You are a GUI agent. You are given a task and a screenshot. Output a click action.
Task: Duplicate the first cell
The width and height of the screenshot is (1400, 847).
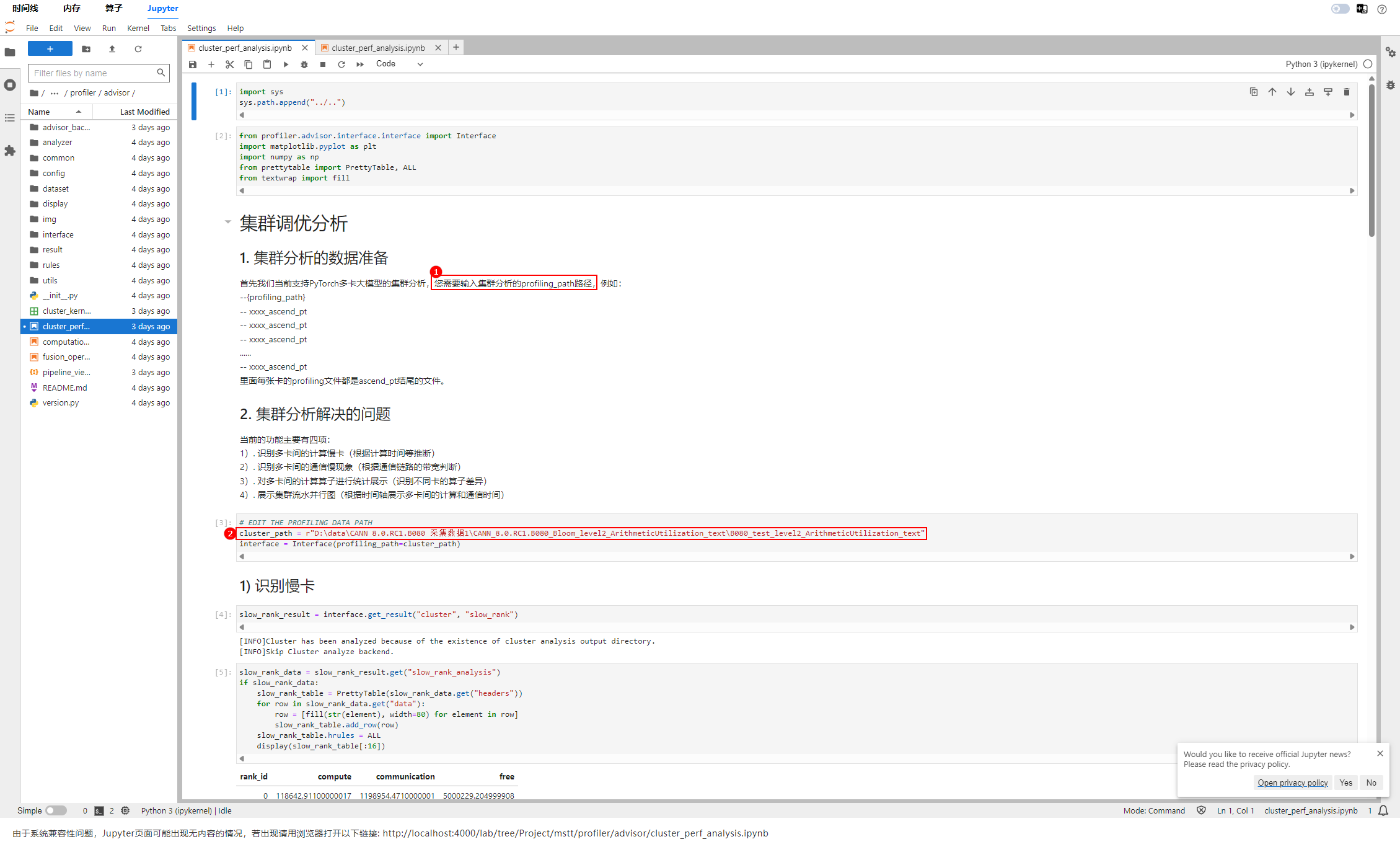pyautogui.click(x=1254, y=92)
